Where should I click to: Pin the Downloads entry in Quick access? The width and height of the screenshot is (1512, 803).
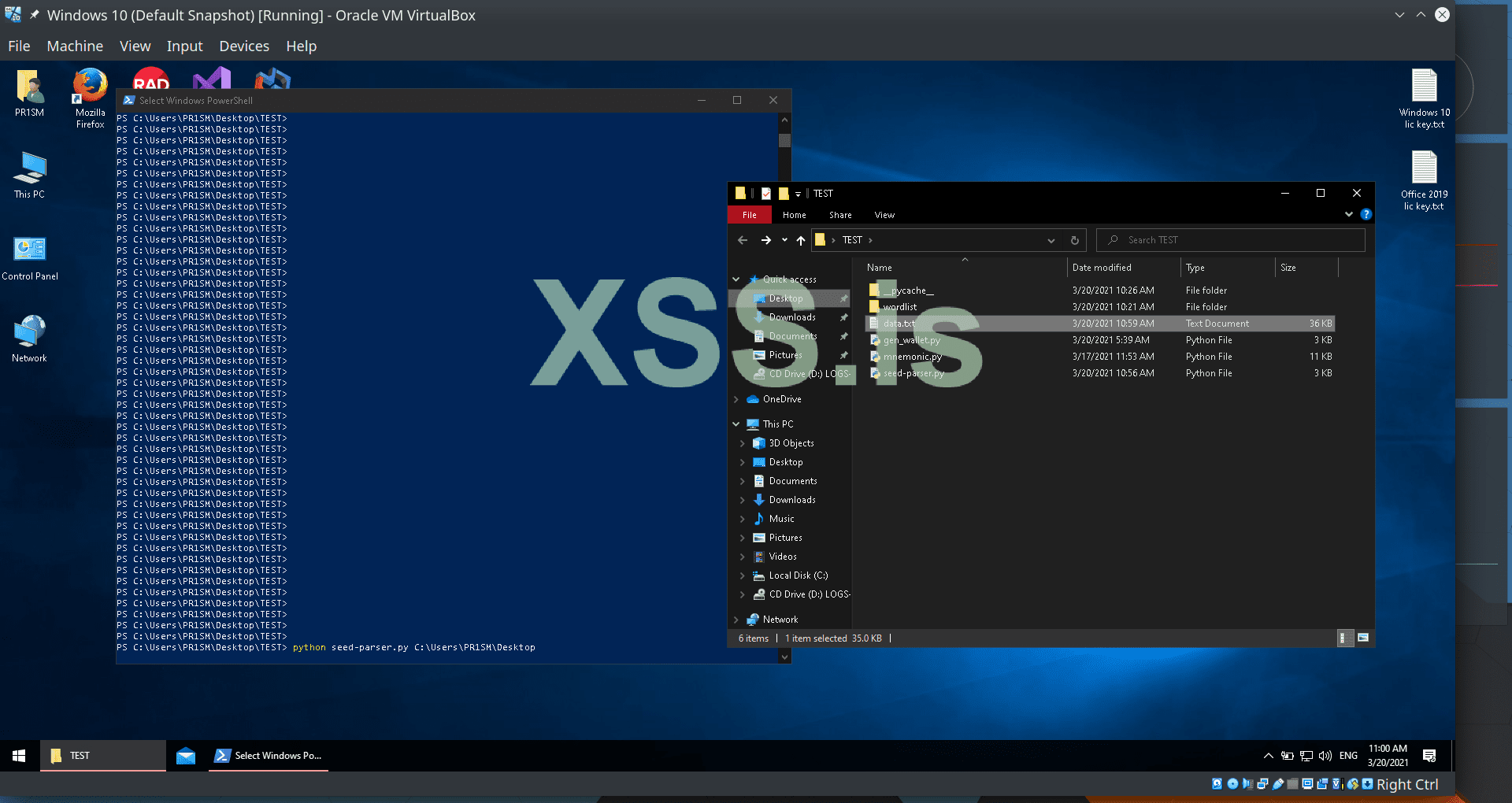coord(843,316)
